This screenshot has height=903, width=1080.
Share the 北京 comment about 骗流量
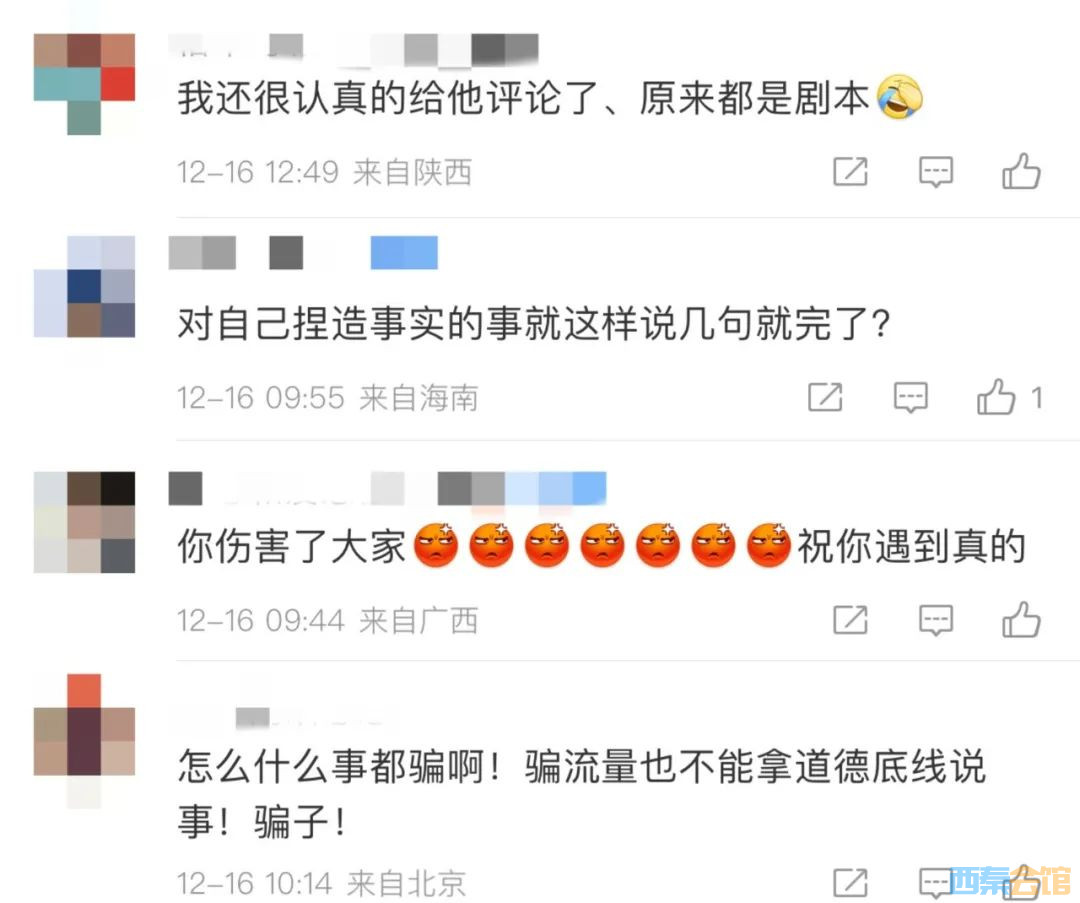pyautogui.click(x=850, y=882)
